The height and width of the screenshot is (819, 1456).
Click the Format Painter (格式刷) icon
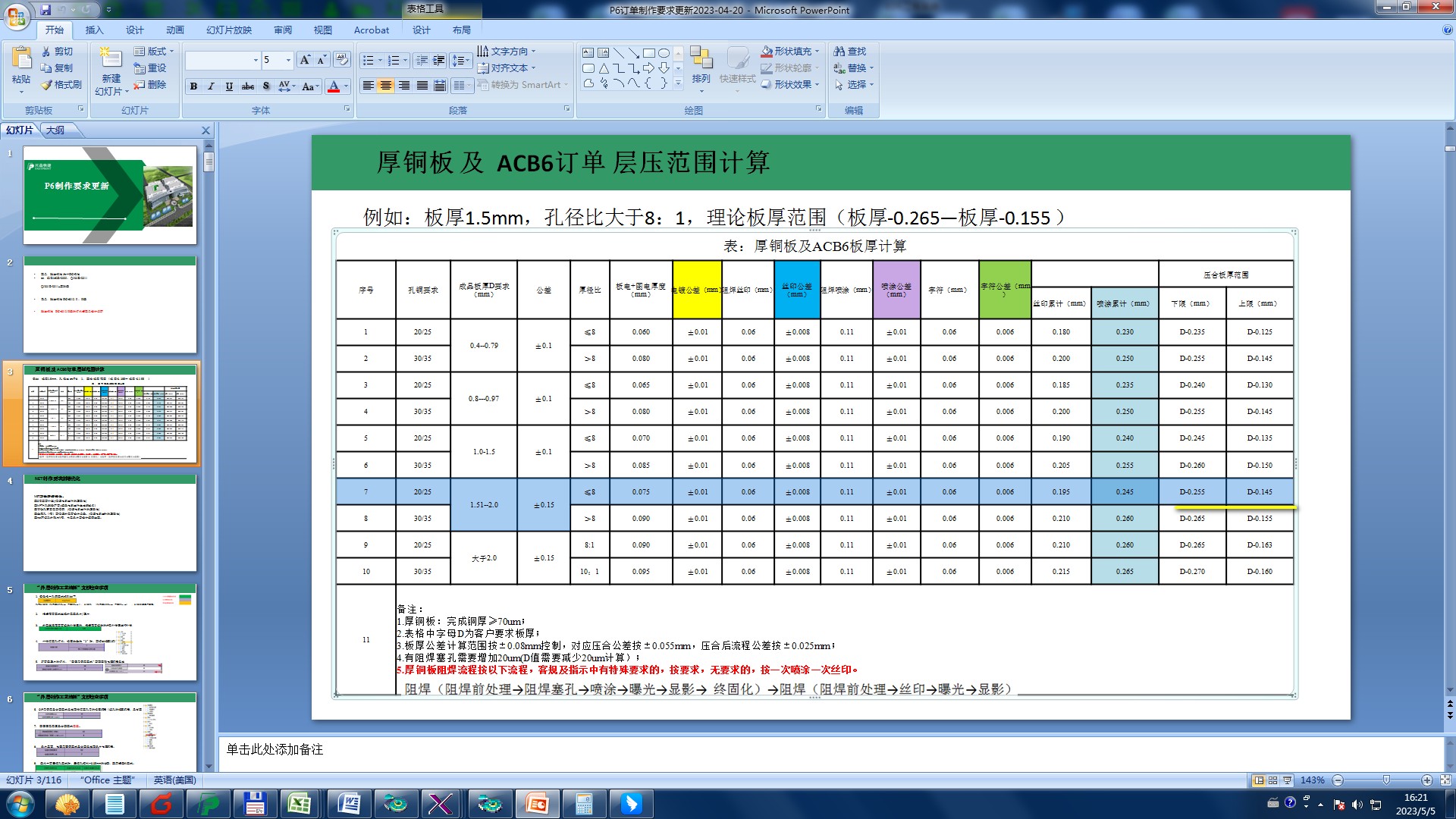(47, 85)
